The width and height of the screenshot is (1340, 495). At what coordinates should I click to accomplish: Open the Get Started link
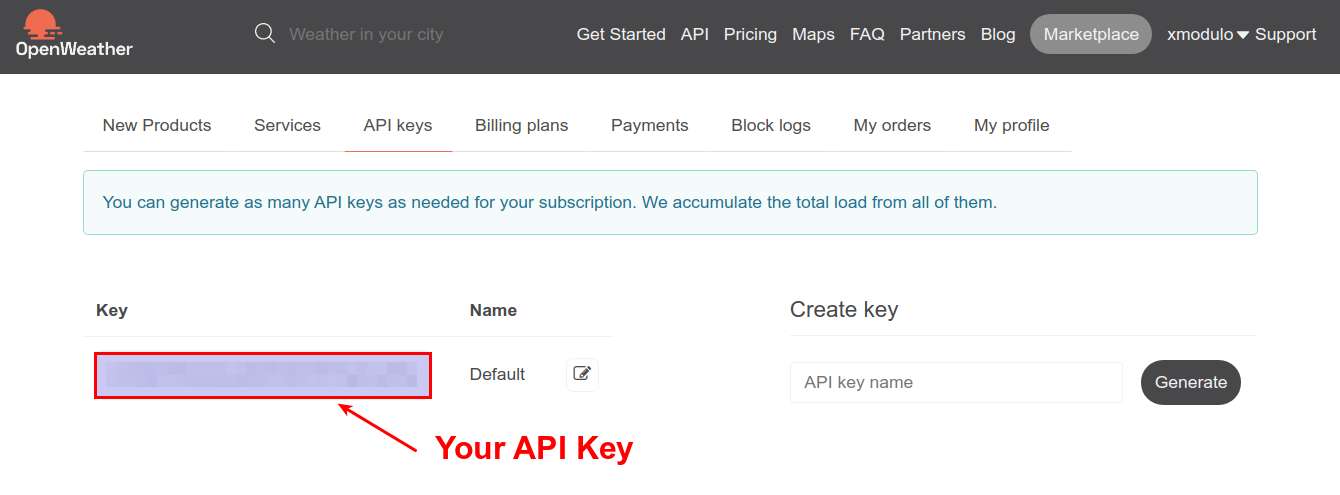621,34
